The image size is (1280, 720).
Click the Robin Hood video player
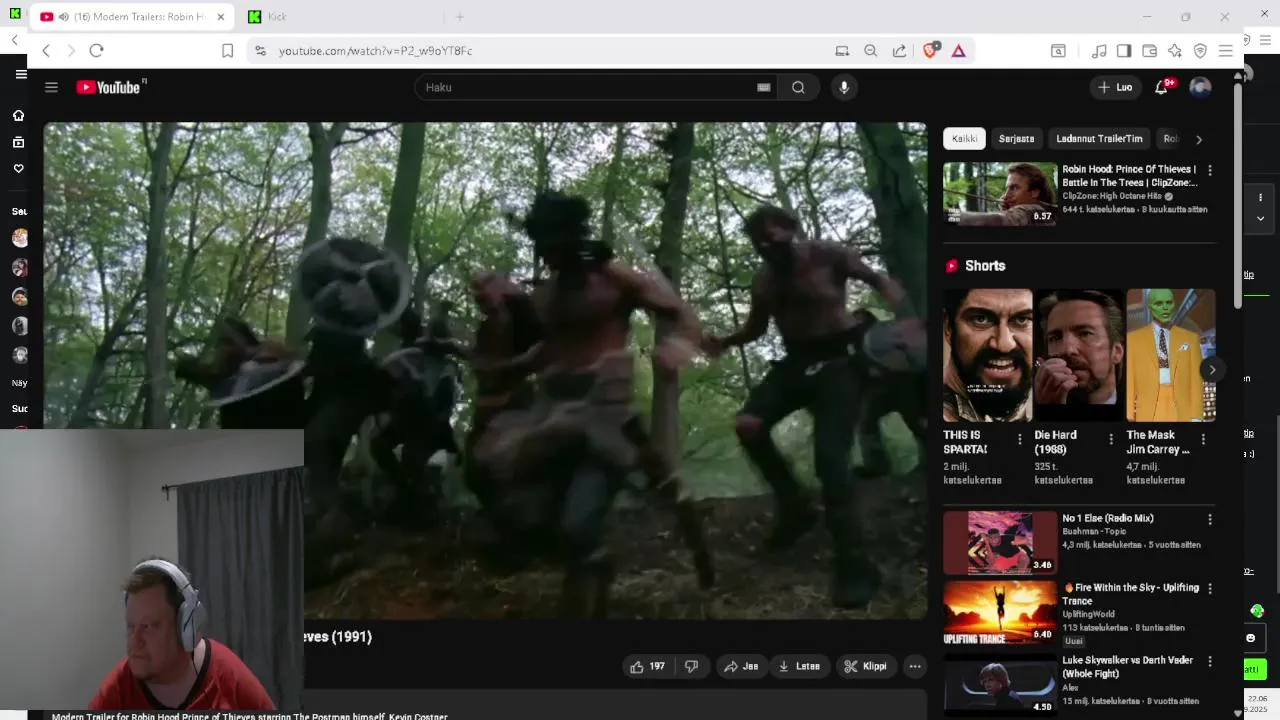485,370
